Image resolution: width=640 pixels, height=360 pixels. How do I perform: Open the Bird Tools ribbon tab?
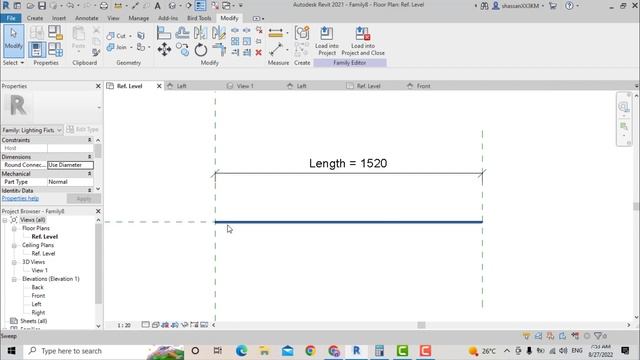(199, 18)
